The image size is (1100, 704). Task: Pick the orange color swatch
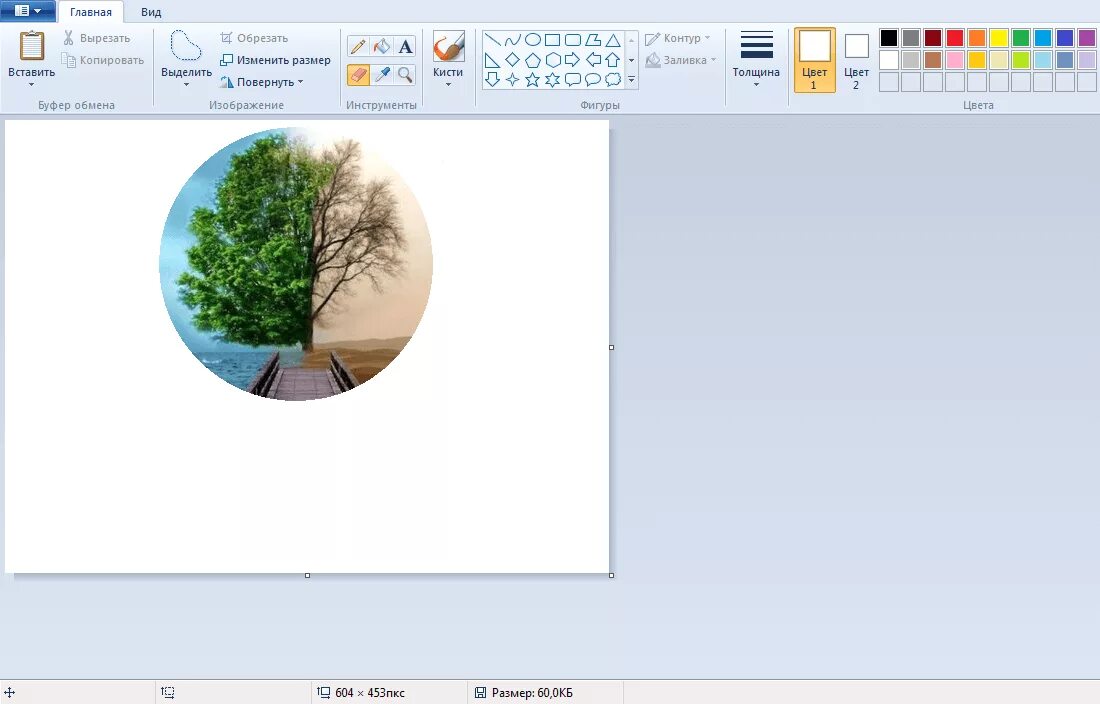pos(977,37)
